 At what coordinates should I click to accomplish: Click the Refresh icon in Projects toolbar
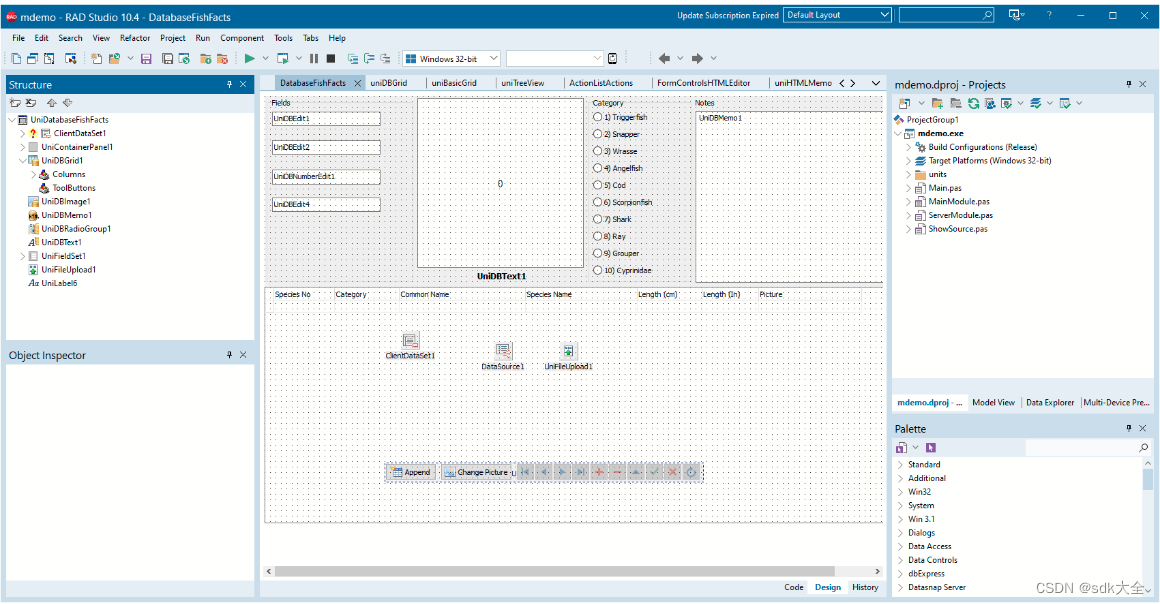pyautogui.click(x=974, y=104)
